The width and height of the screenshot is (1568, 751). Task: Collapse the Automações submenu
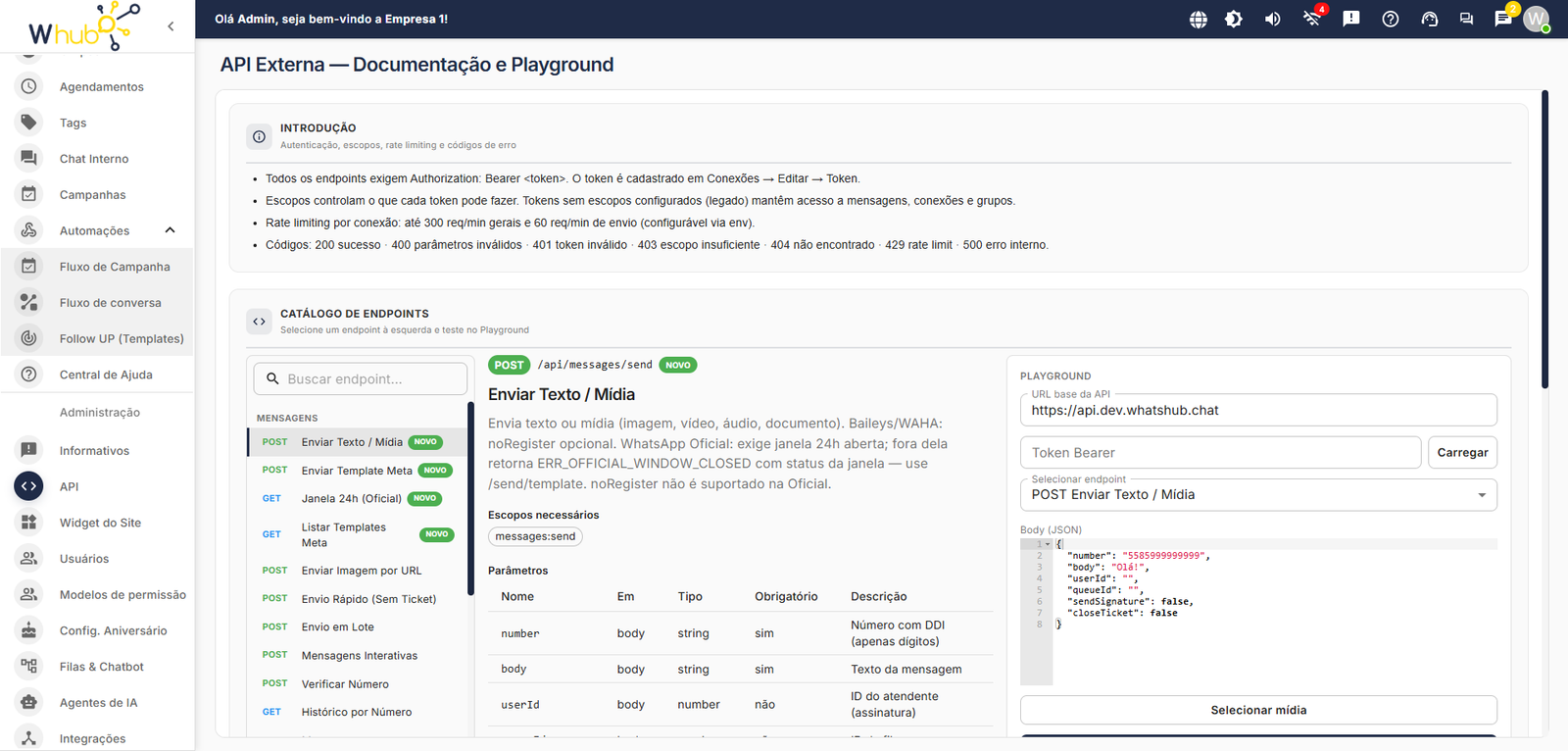[x=170, y=230]
